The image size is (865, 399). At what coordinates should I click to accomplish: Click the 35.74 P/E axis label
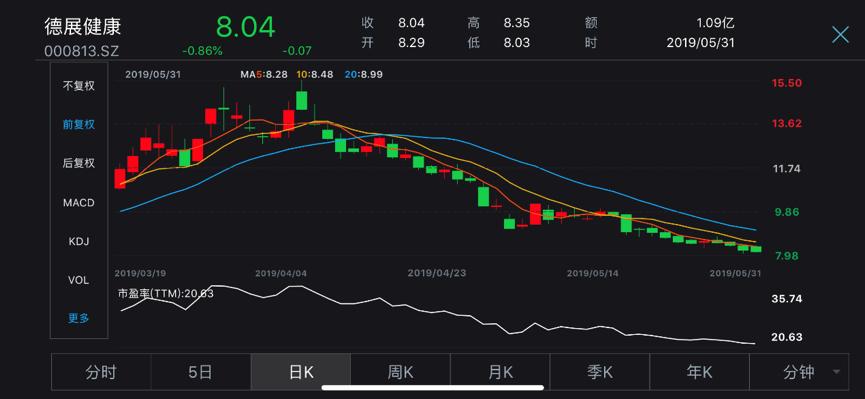[787, 299]
